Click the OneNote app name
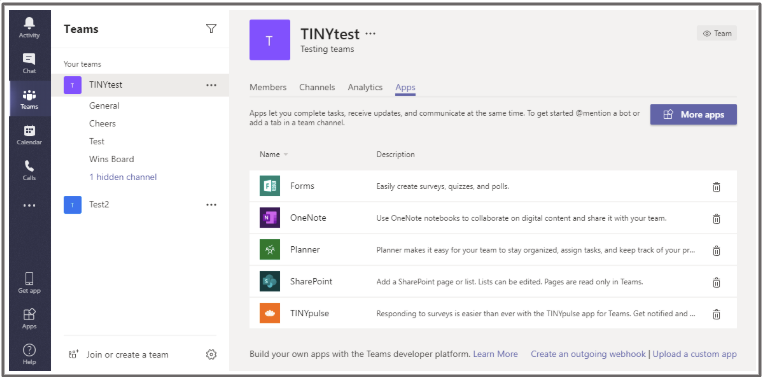 308,218
